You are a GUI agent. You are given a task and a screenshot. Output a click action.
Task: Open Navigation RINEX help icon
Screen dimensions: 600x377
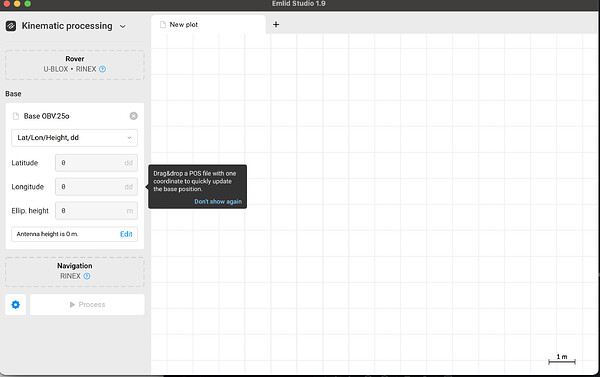pyautogui.click(x=87, y=276)
